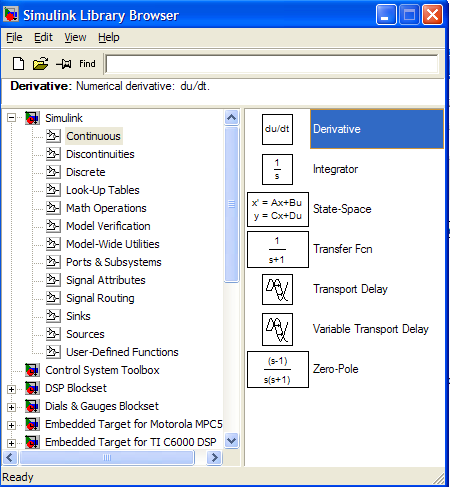
Task: Click the Discrete library icon
Action: [x=53, y=172]
